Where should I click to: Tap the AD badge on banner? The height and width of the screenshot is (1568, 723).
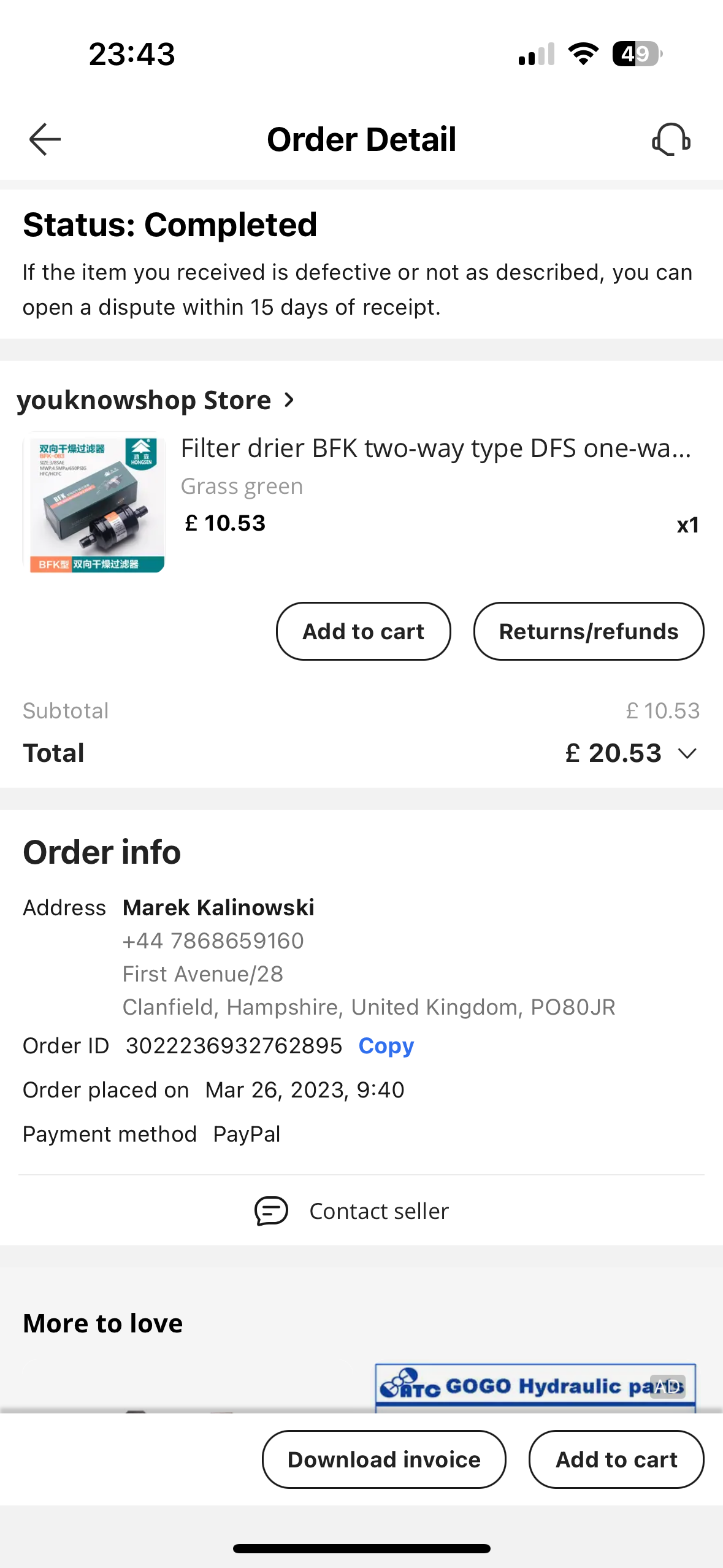click(667, 1386)
